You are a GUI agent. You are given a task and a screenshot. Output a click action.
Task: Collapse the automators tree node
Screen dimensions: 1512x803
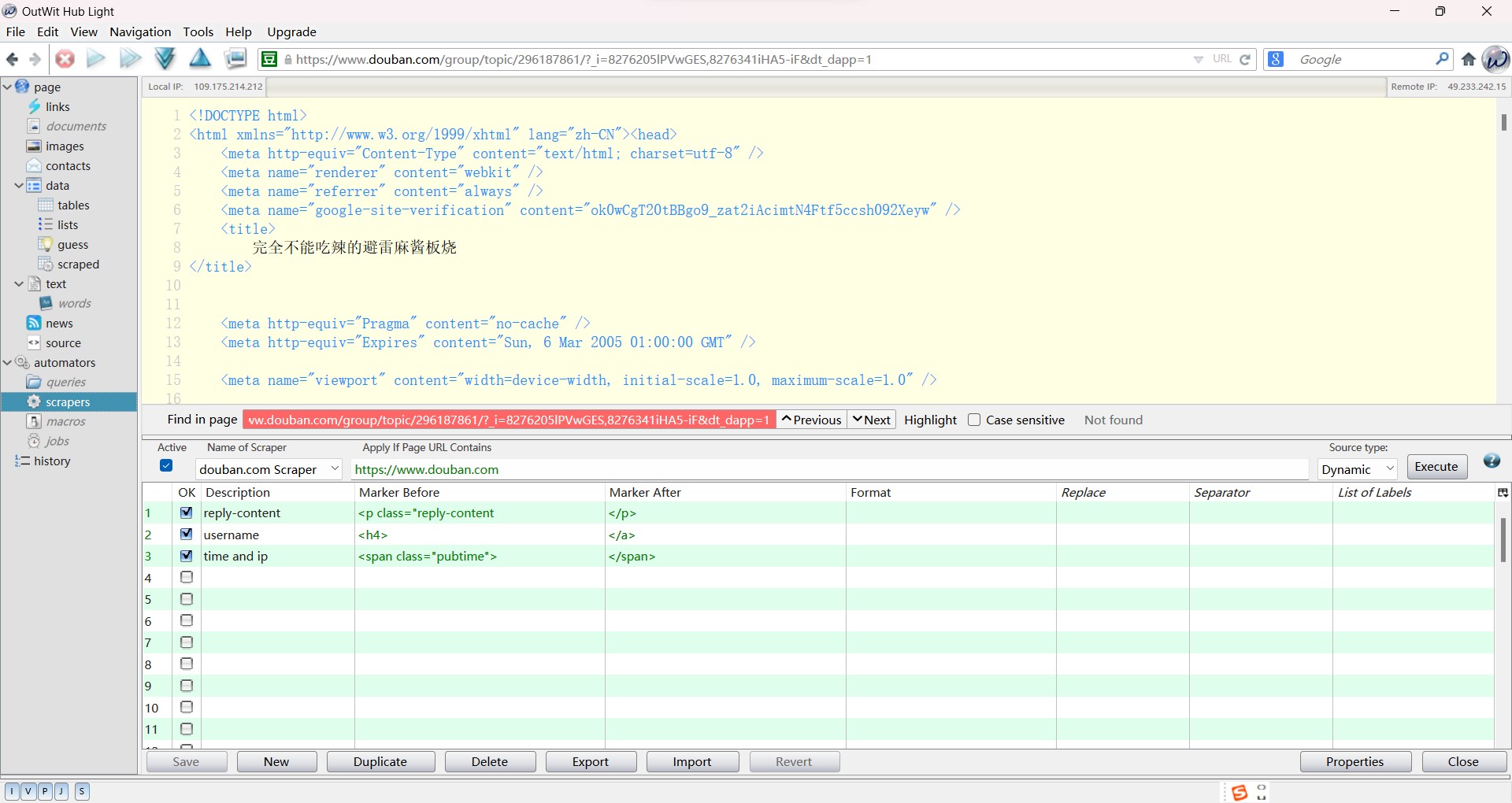click(8, 362)
